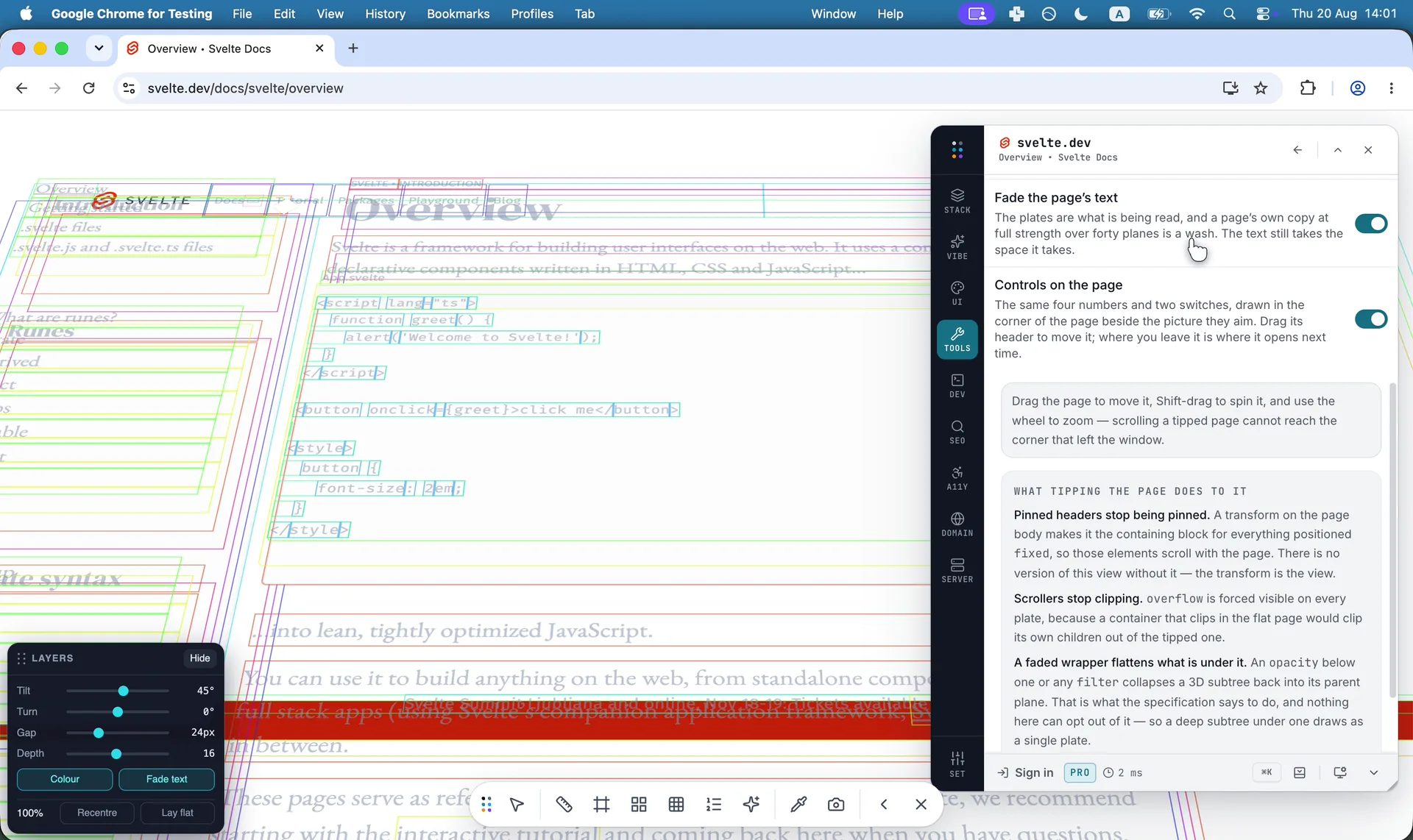Click the Recentre button
Viewport: 1413px width, 840px height.
pos(97,813)
